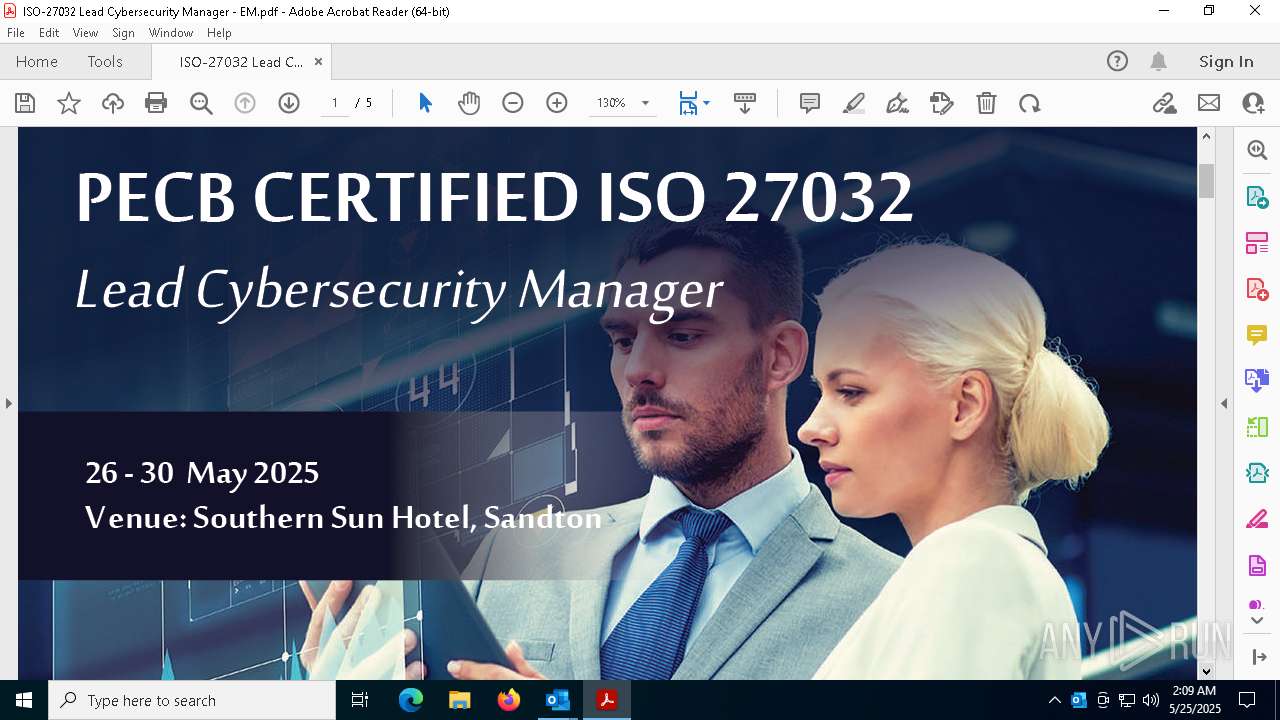Open Firefox from the taskbar

pos(509,700)
